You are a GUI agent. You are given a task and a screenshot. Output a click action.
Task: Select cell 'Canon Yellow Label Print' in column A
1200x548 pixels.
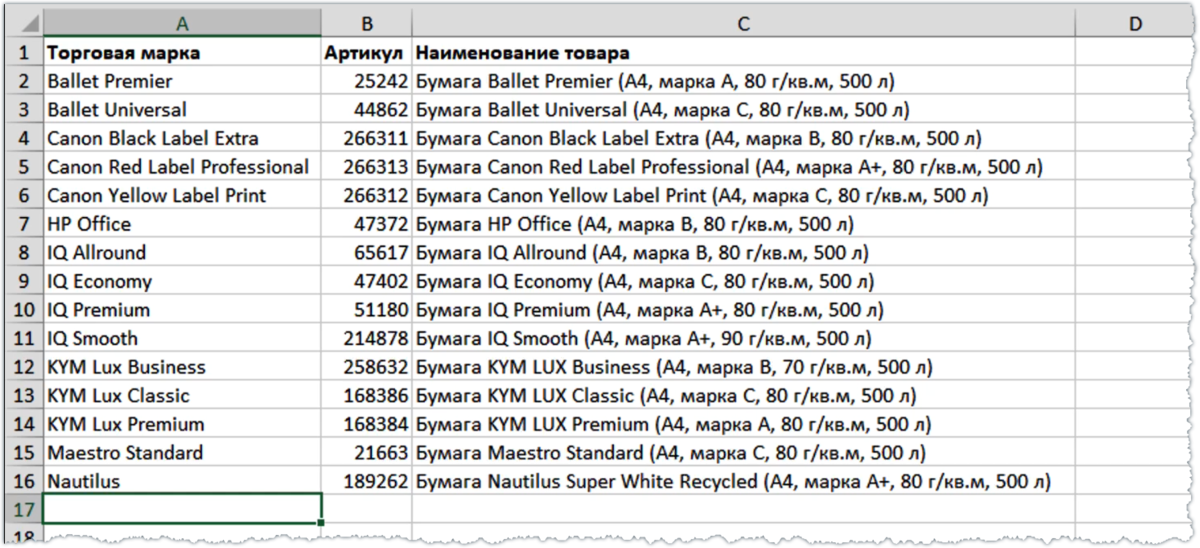pos(182,195)
